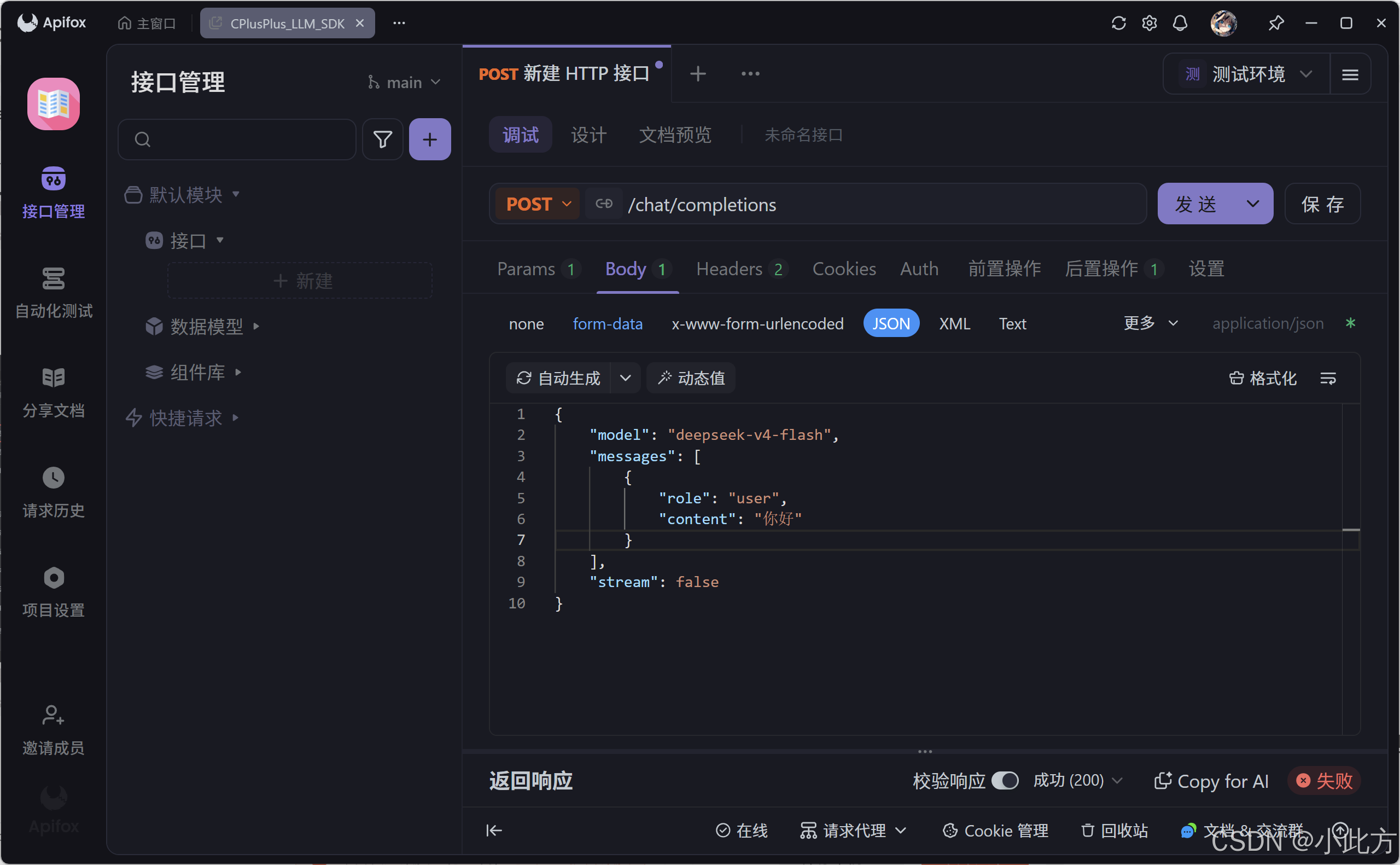
Task: Toggle word wrap icon in editor
Action: click(x=1327, y=378)
